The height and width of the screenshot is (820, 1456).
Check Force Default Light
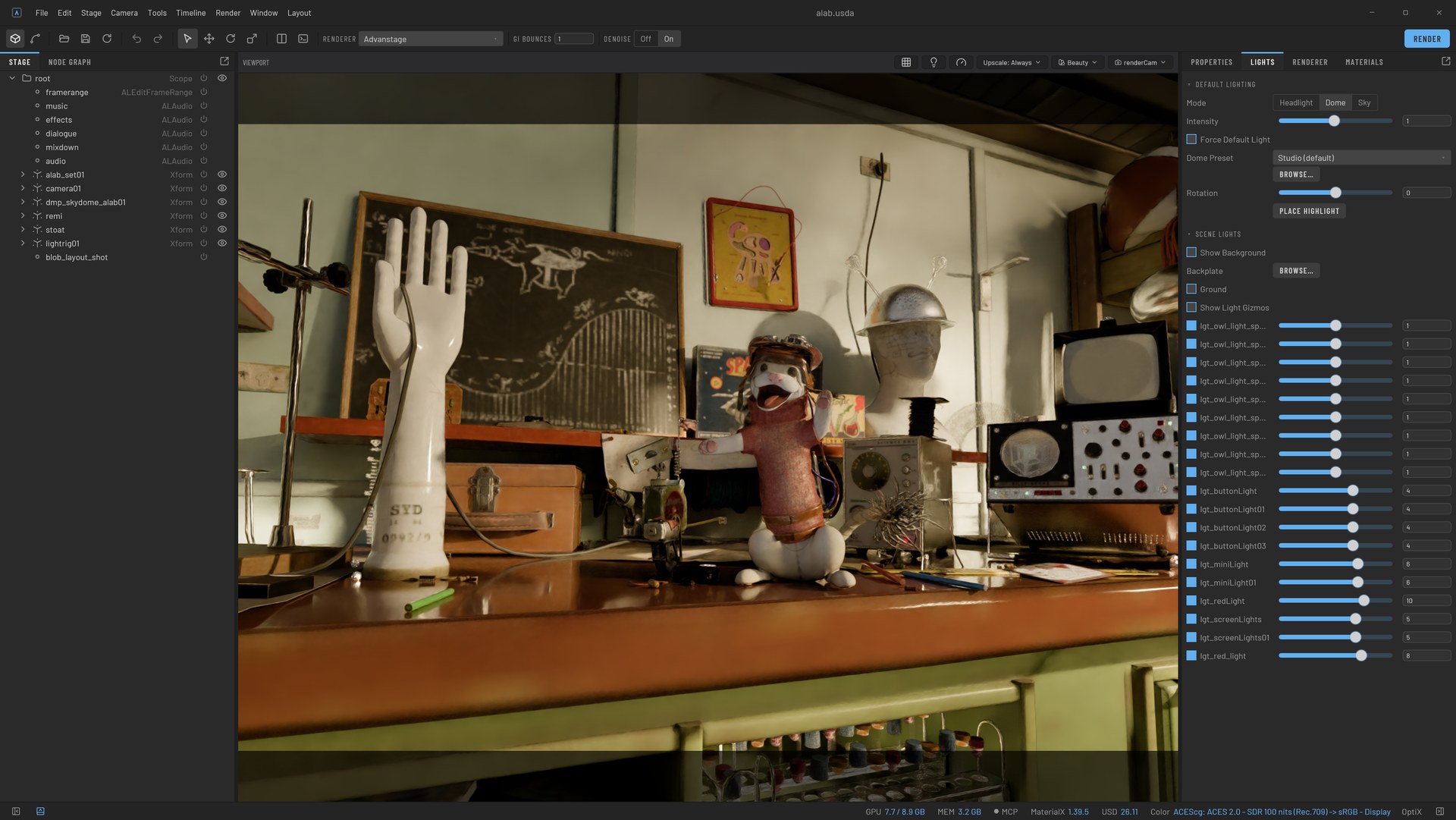(x=1191, y=140)
